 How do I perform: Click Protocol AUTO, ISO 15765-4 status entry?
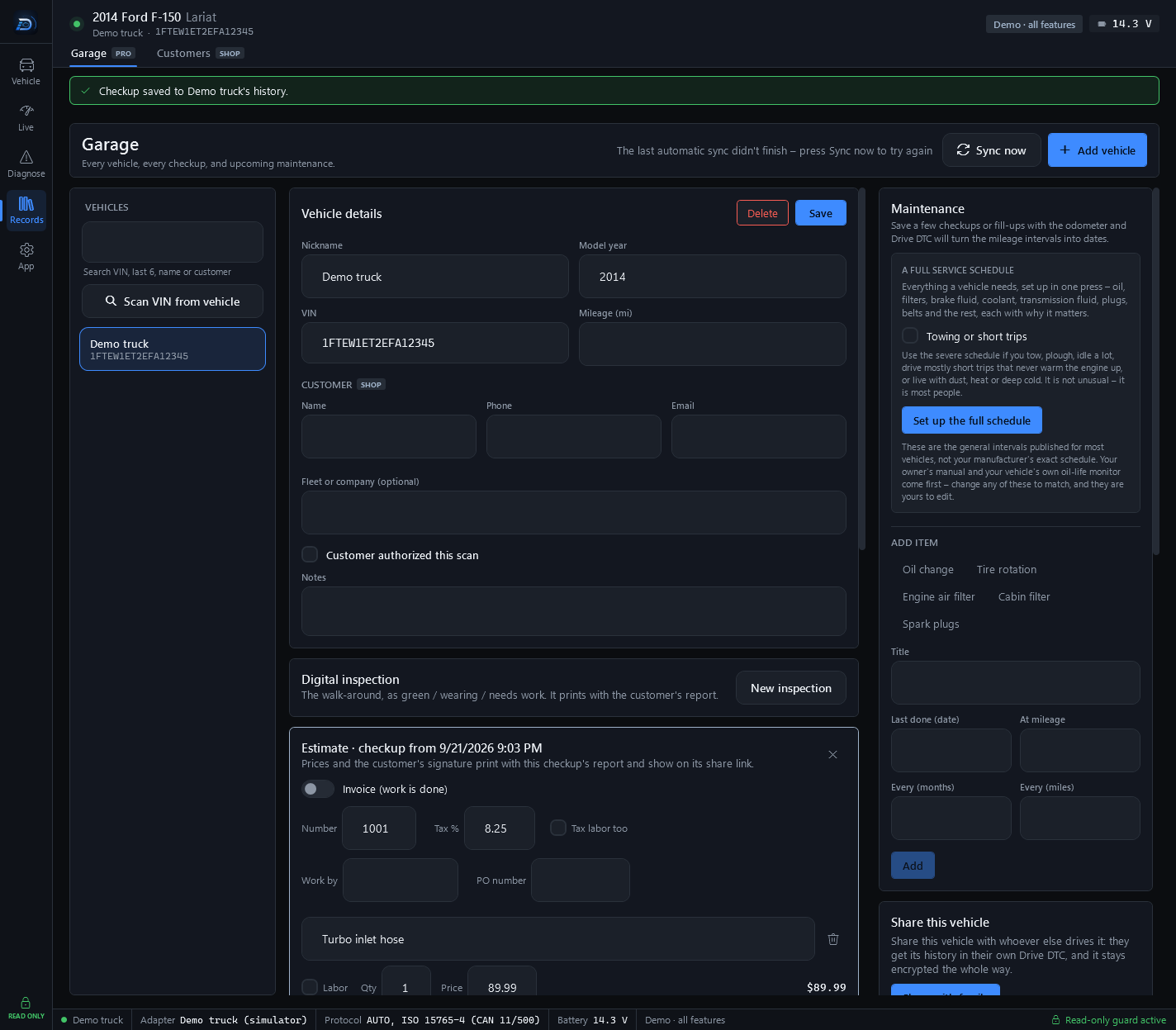(432, 1020)
